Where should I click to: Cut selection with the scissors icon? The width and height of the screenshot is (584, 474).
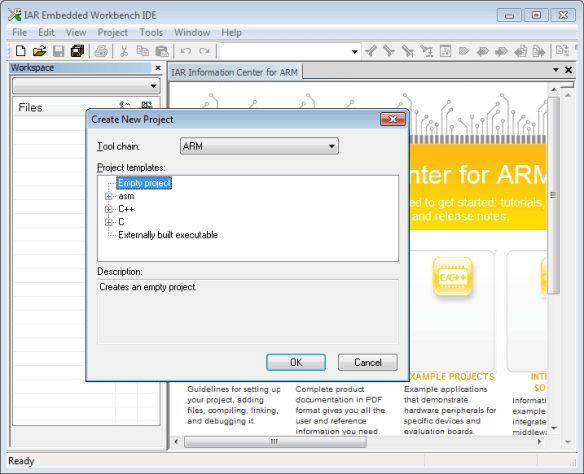click(x=124, y=51)
